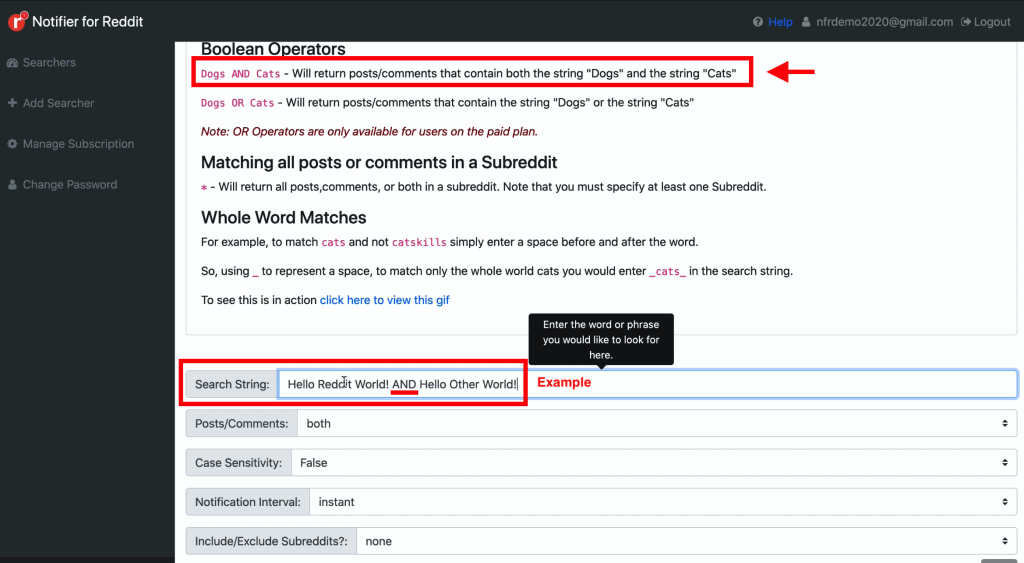Click the Notifier for Reddit title
The image size is (1024, 563).
(x=88, y=22)
